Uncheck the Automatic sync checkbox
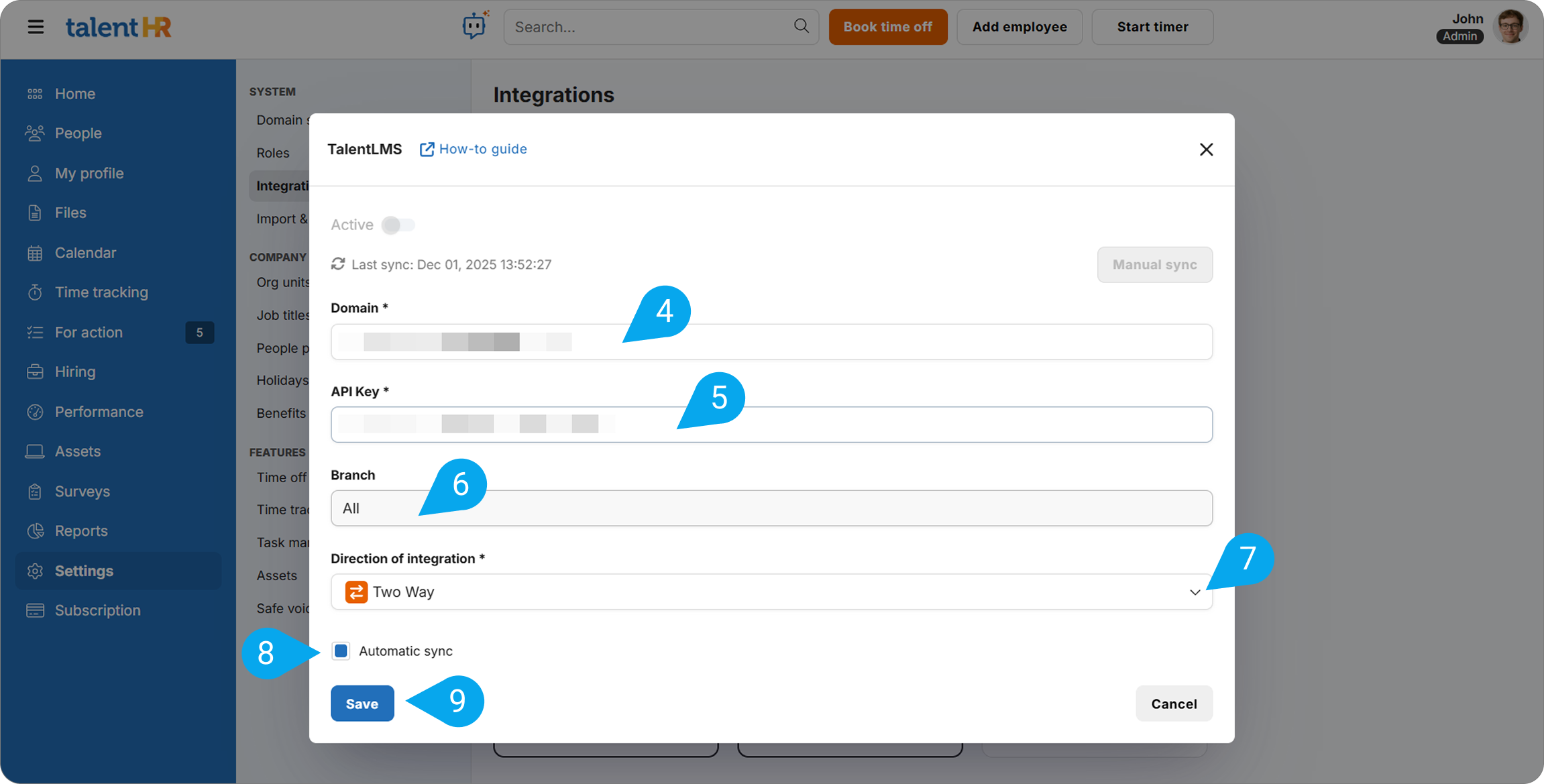The height and width of the screenshot is (784, 1544). tap(341, 651)
